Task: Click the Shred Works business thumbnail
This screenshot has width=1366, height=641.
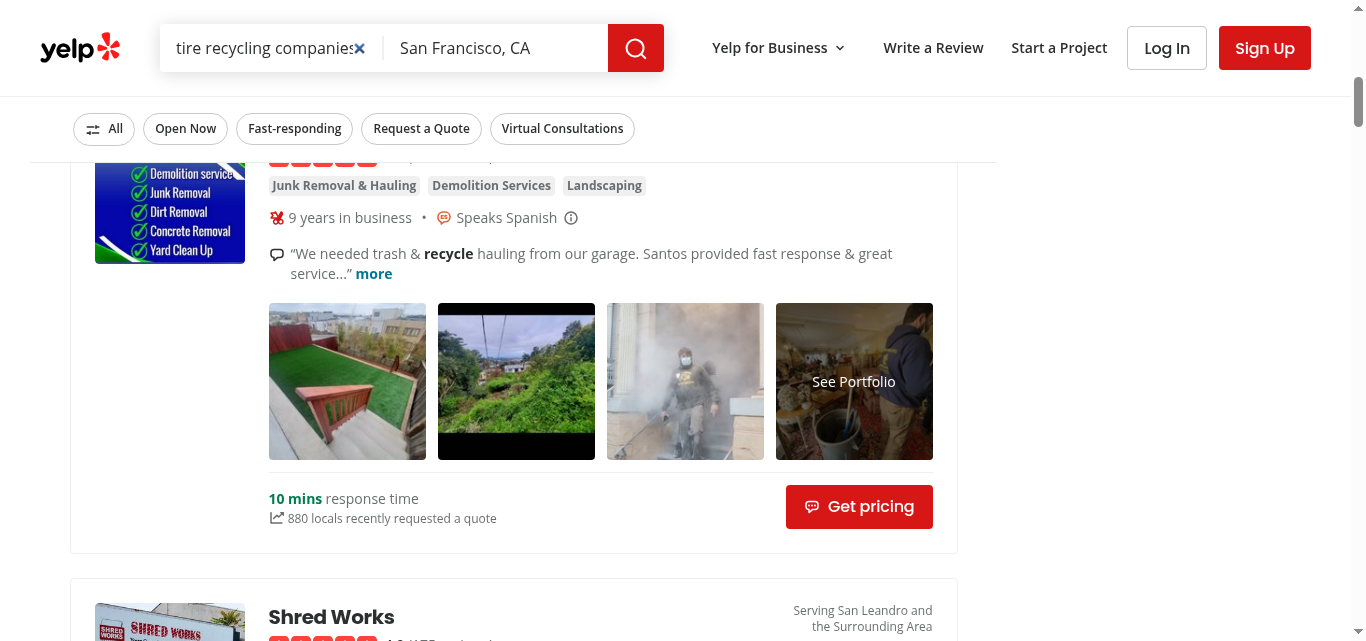Action: point(170,622)
